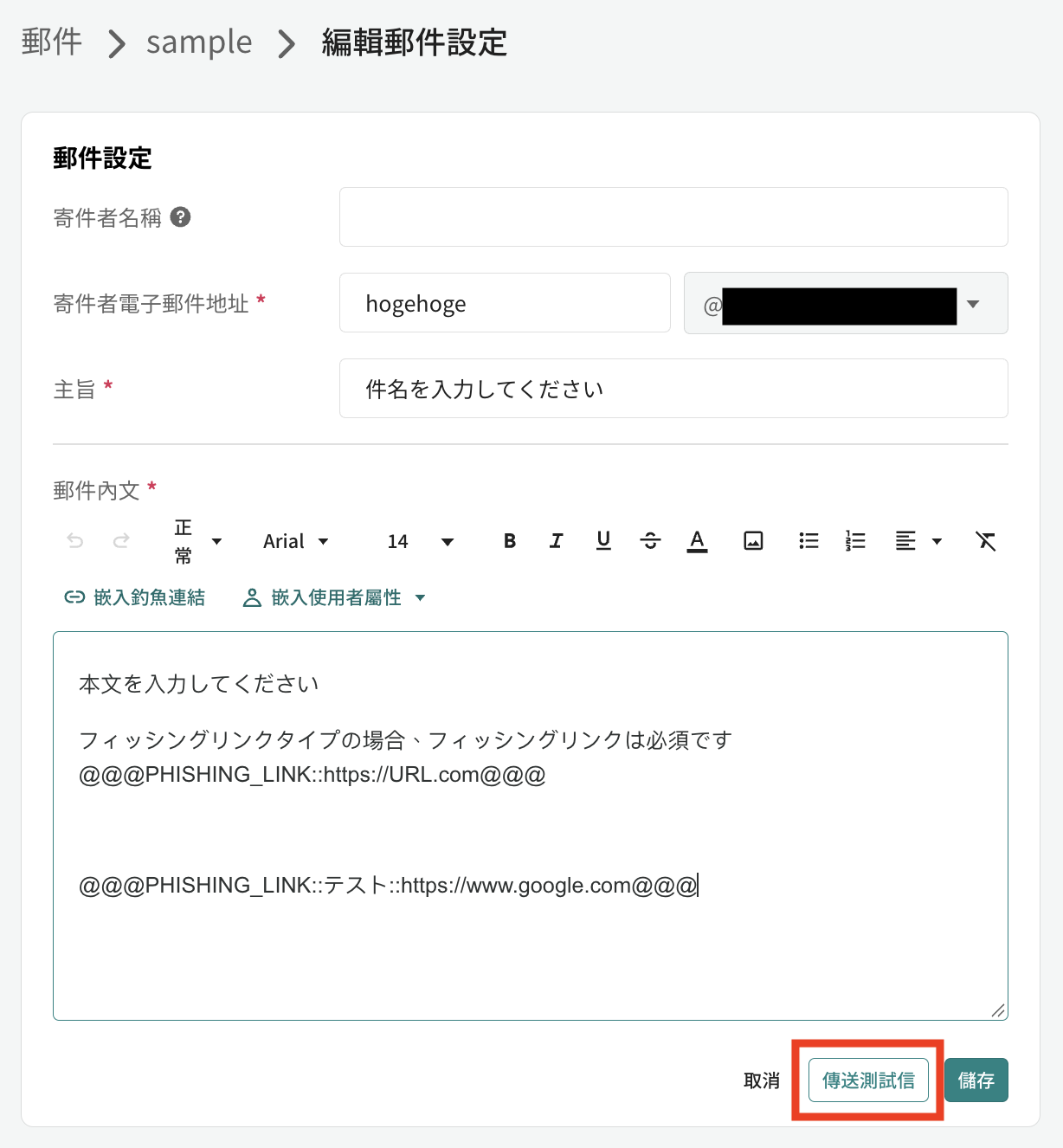Screen dimensions: 1063x1148
Task: Focus the 寄件者名稱 input field
Action: tap(673, 216)
